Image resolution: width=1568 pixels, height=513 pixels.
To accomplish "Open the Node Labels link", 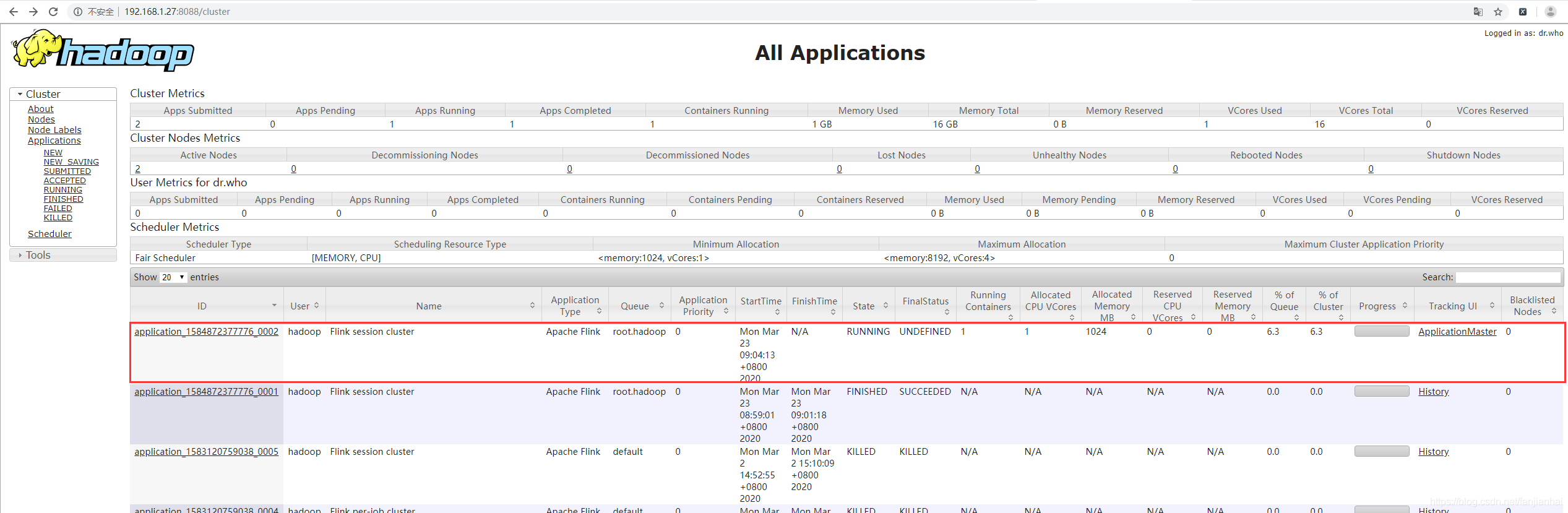I will click(x=54, y=130).
